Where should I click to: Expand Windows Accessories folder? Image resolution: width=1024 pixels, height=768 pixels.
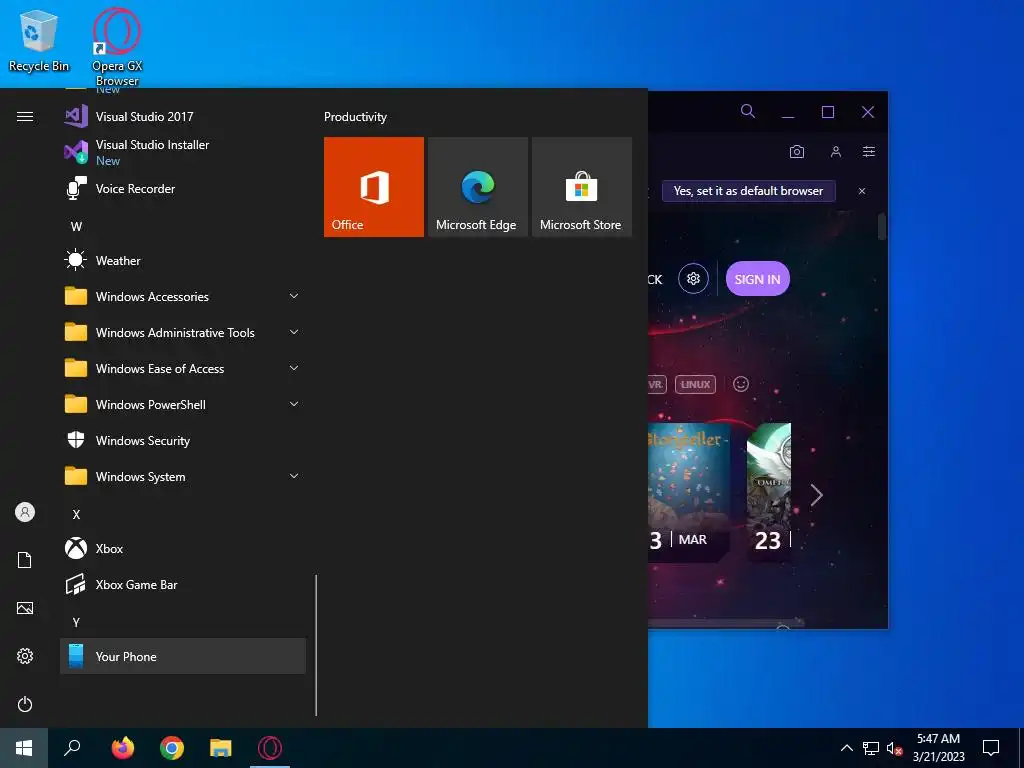(183, 296)
